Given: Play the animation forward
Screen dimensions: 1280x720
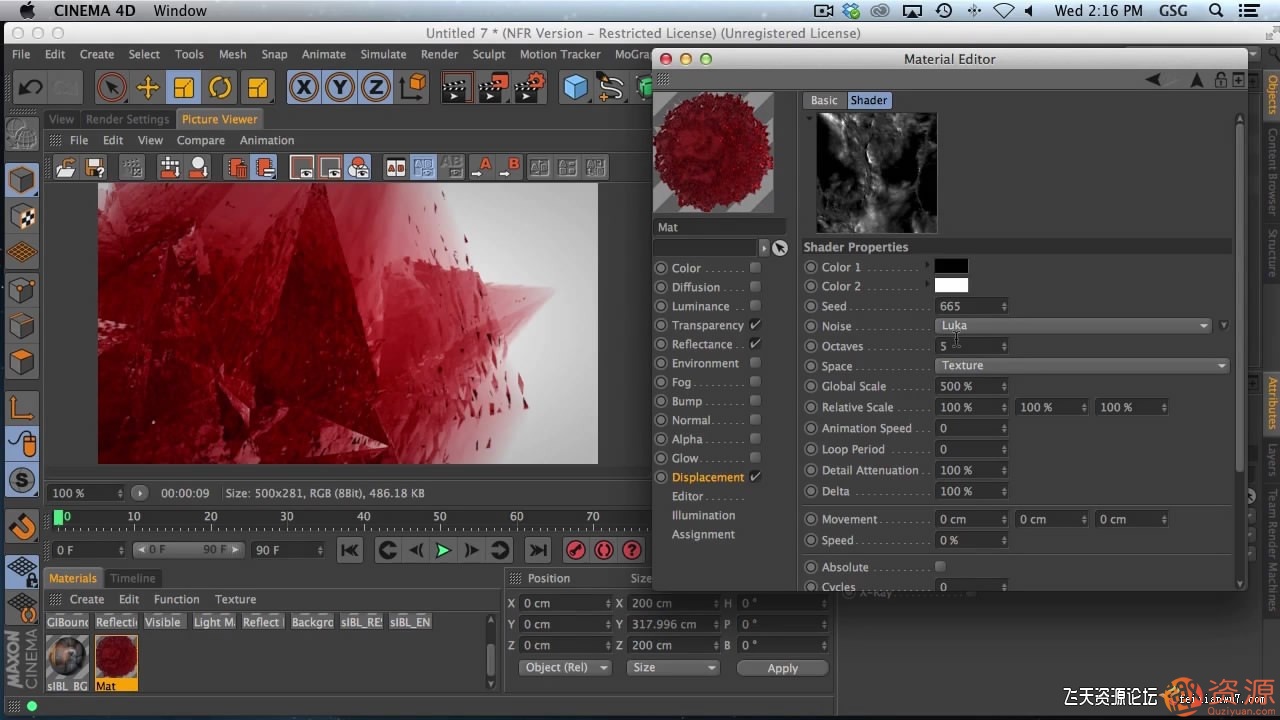Looking at the screenshot, I should 443,550.
